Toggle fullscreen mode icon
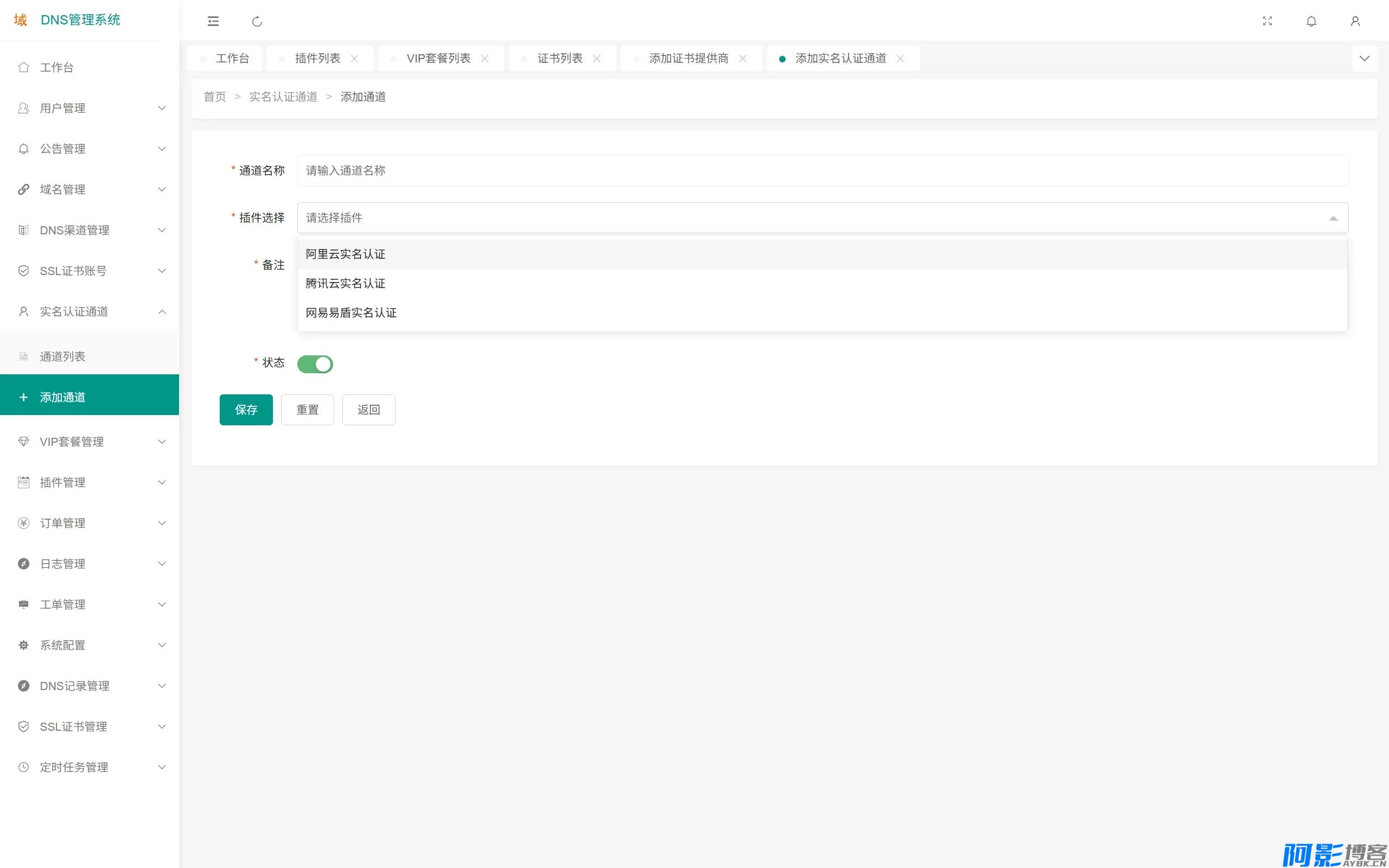 [x=1267, y=21]
